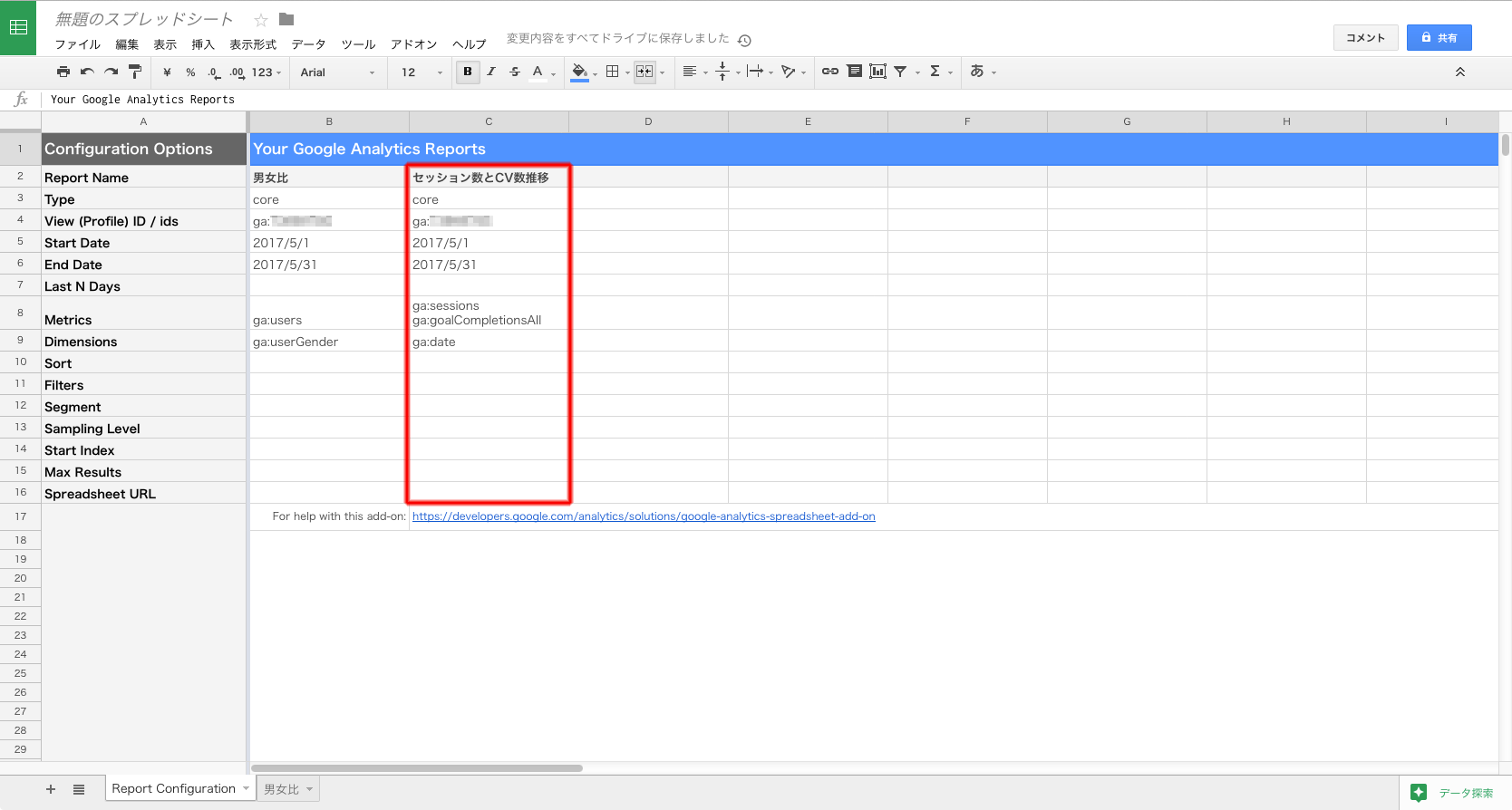This screenshot has height=810, width=1512.
Task: Open the データ menu
Action: tap(308, 44)
